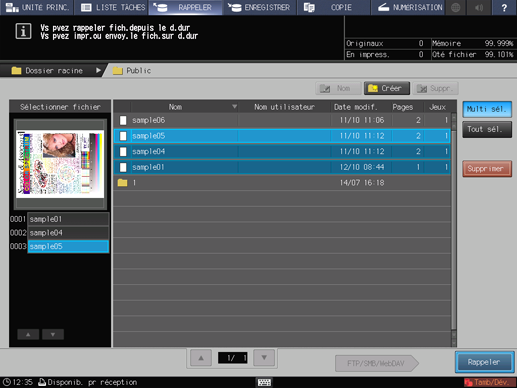
Task: Click the document preview thumbnail
Action: click(60, 164)
